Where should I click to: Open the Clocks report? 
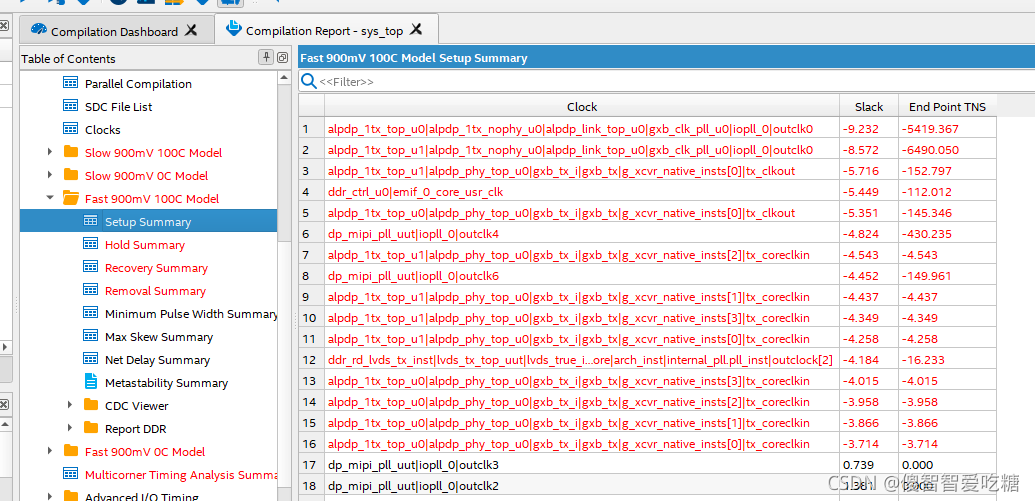pyautogui.click(x=103, y=130)
